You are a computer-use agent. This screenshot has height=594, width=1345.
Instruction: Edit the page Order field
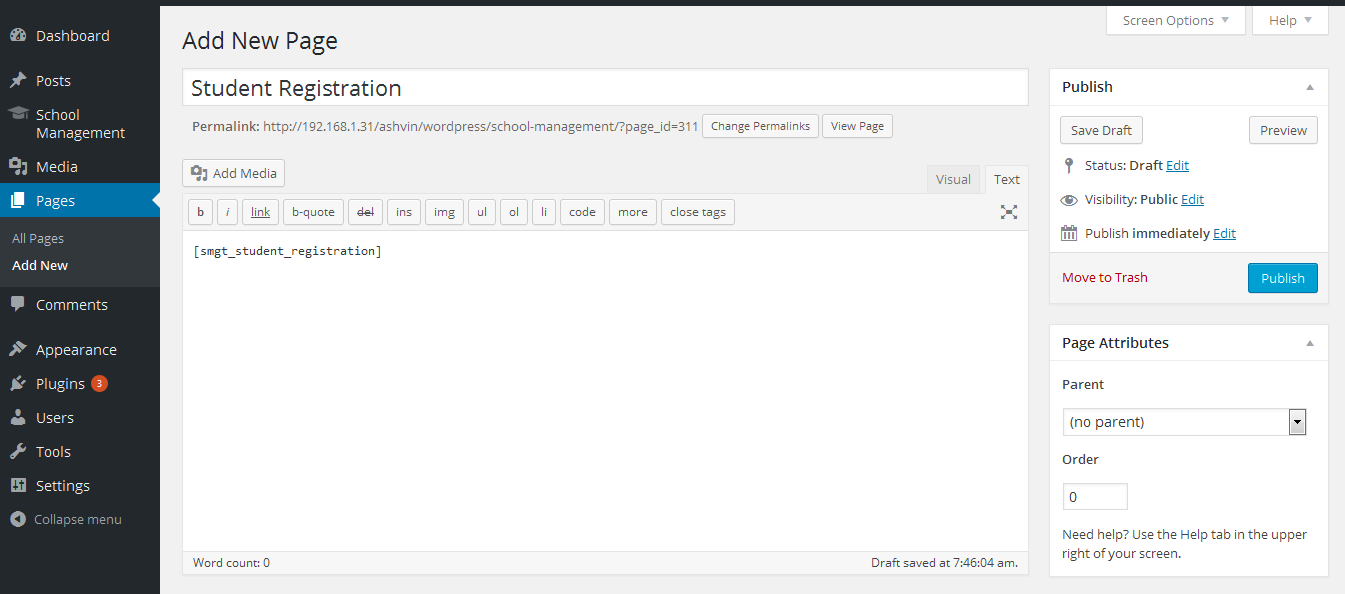point(1094,496)
